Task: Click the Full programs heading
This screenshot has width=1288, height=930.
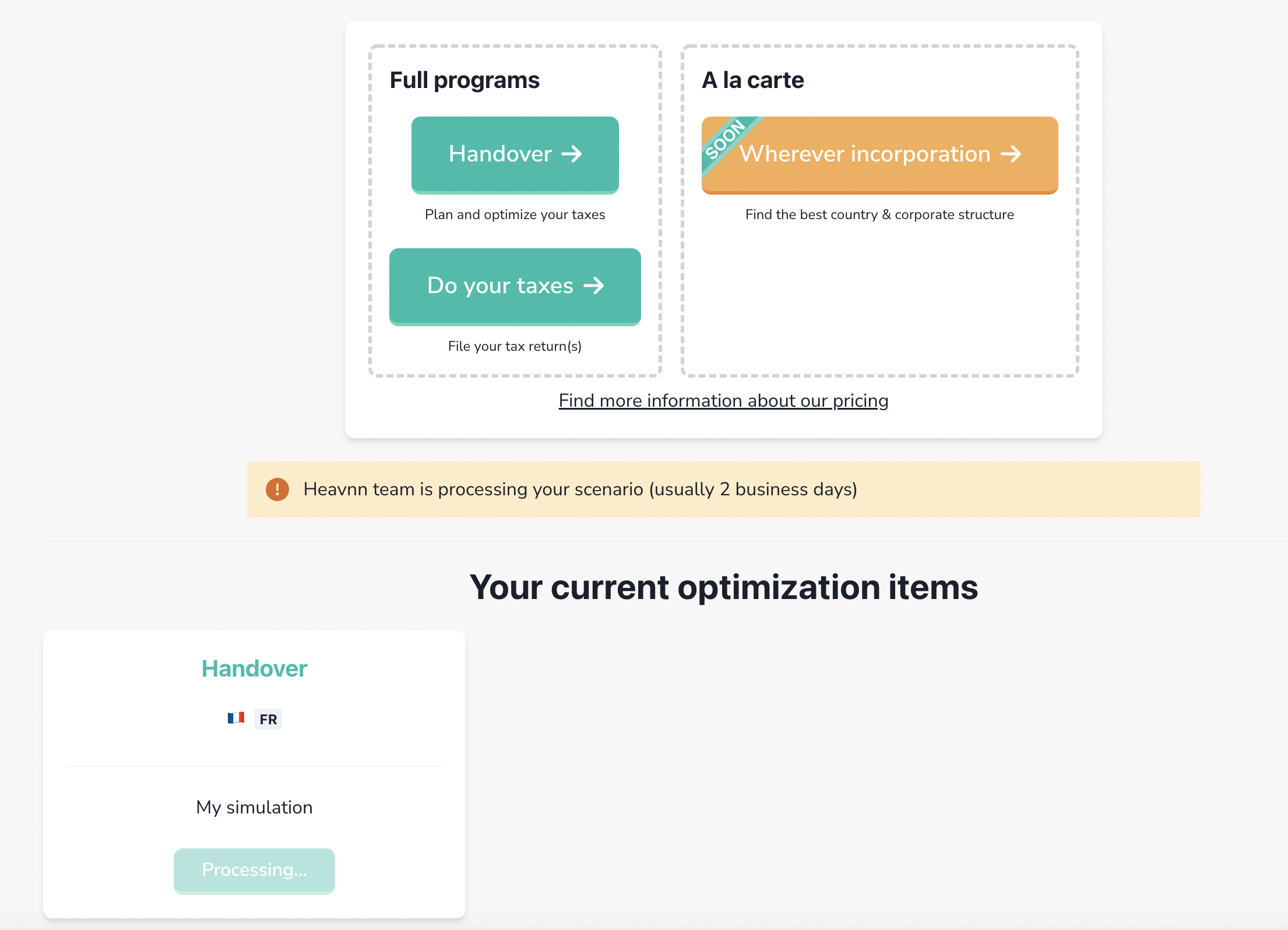Action: pos(464,80)
